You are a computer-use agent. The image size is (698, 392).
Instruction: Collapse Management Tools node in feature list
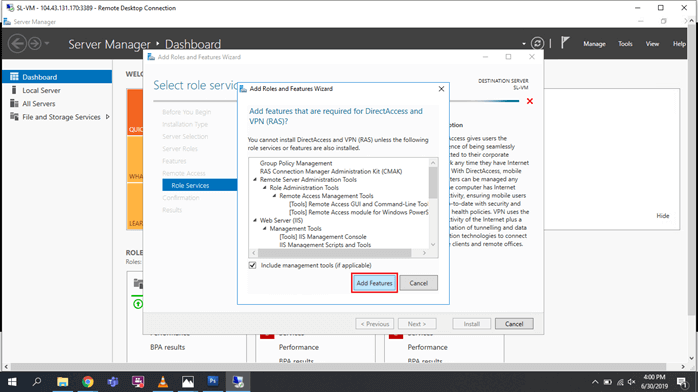pos(264,228)
